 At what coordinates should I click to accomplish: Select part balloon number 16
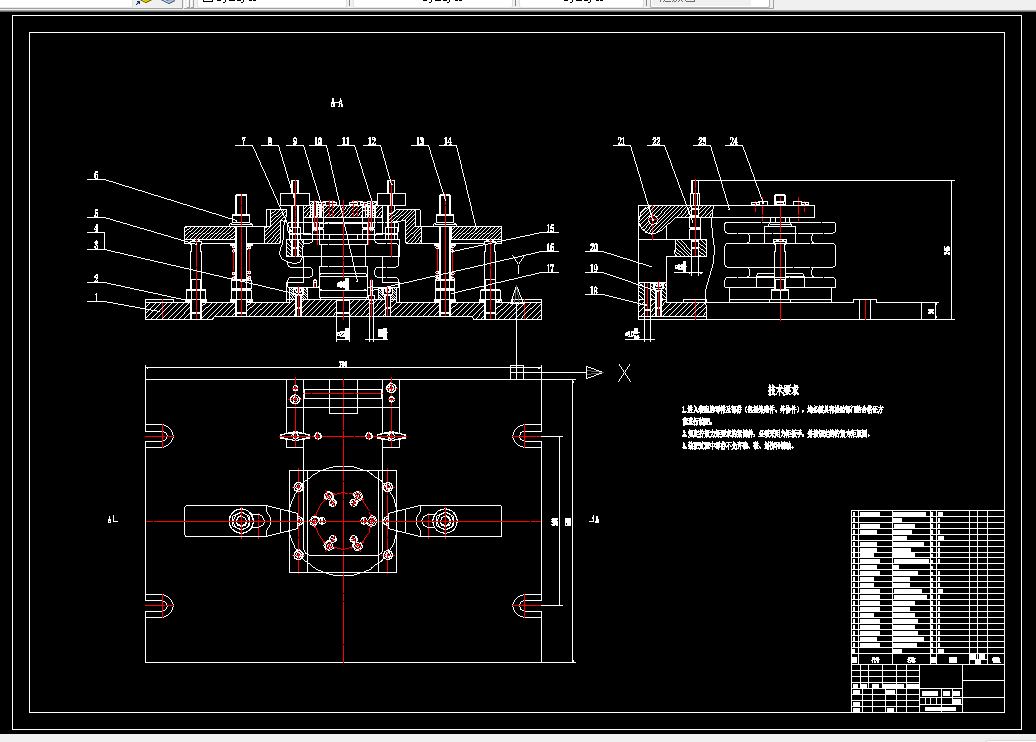coord(550,248)
